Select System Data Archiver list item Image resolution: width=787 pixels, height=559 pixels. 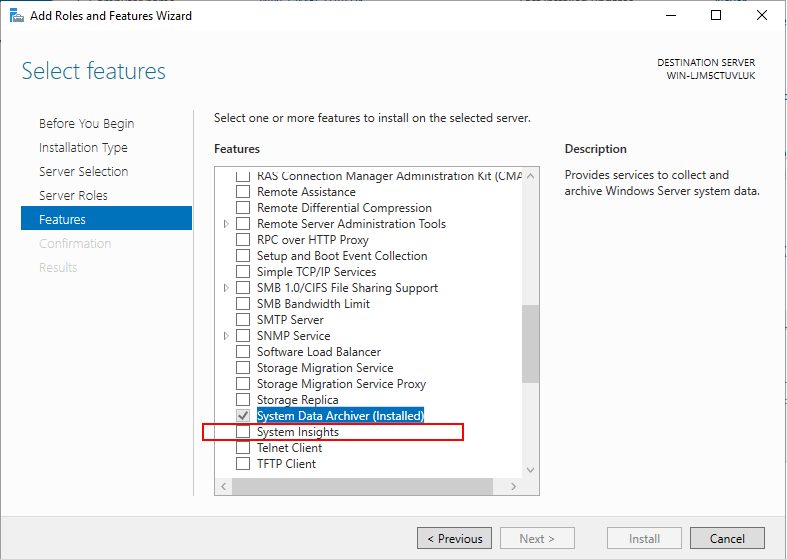pos(340,416)
